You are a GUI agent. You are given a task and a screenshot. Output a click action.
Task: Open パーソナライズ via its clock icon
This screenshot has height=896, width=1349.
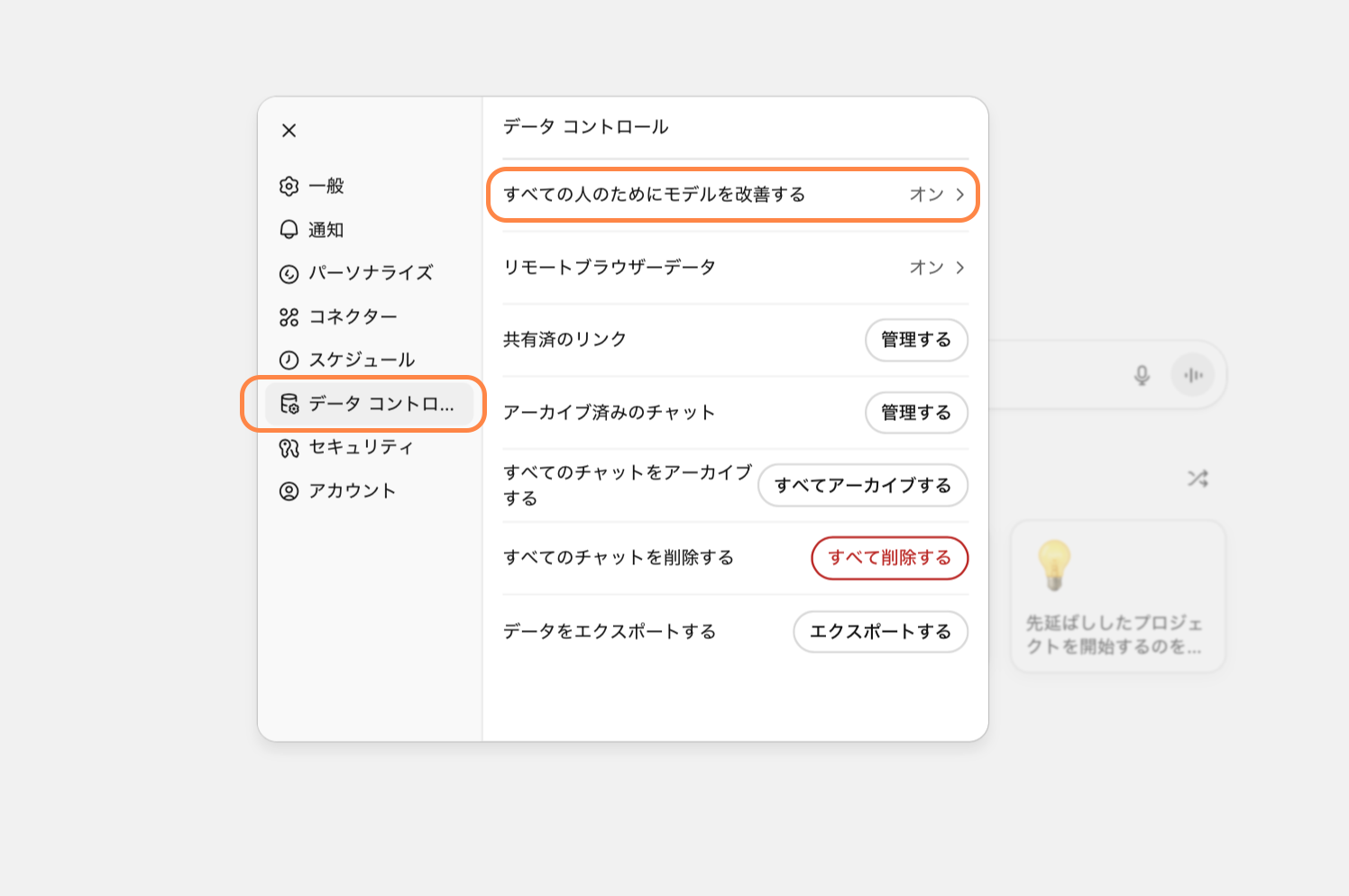tap(289, 272)
